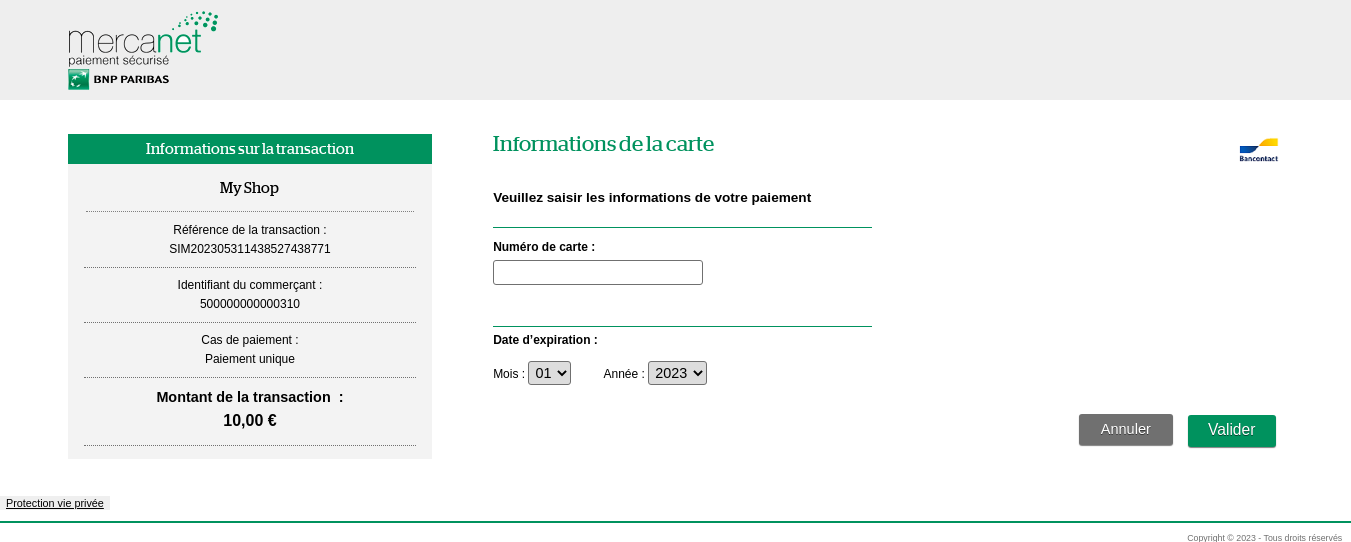The width and height of the screenshot is (1351, 542).
Task: Click the Paiement unique text
Action: pyautogui.click(x=250, y=359)
